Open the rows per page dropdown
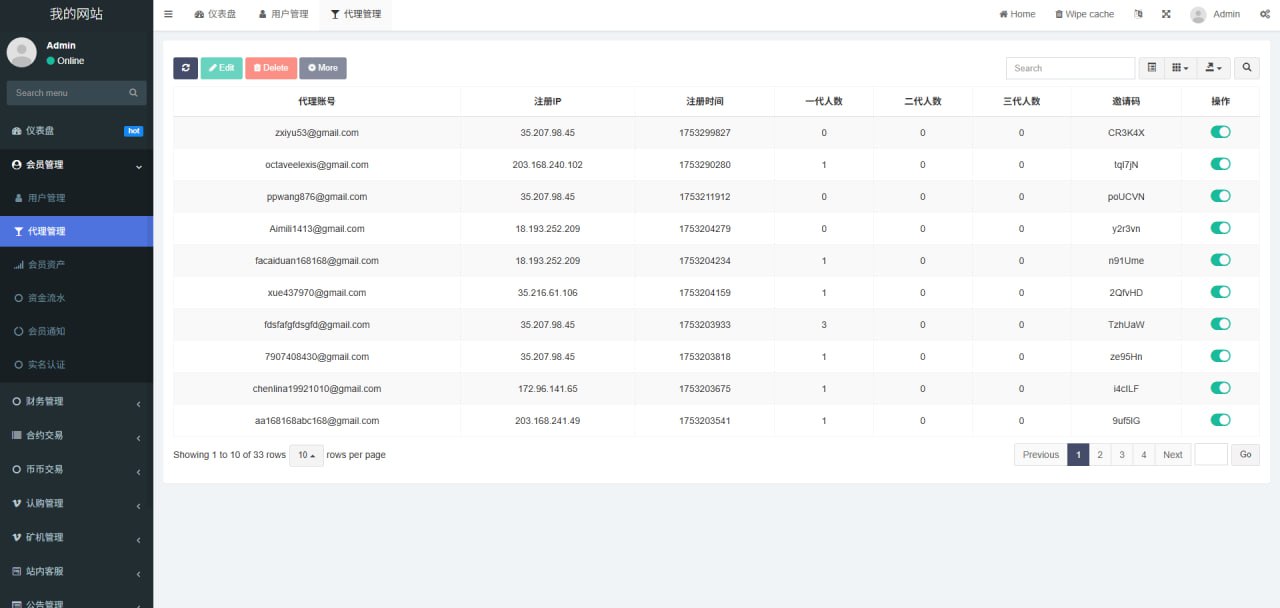 304,455
